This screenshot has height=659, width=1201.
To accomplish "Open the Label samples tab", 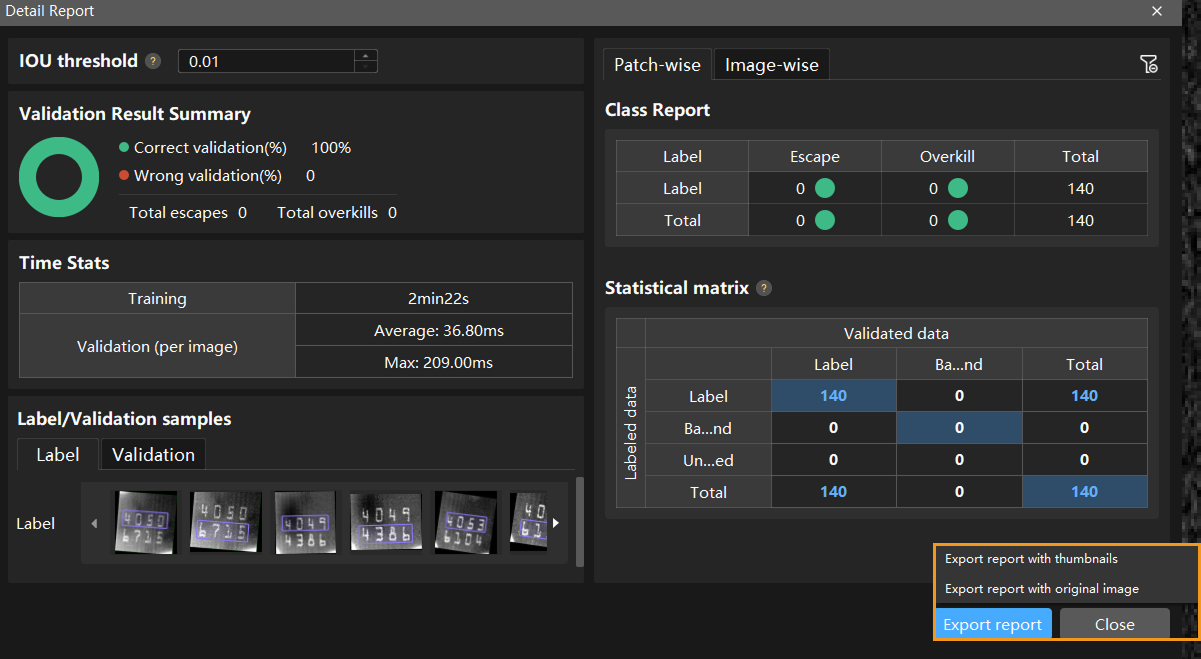I will 58,454.
